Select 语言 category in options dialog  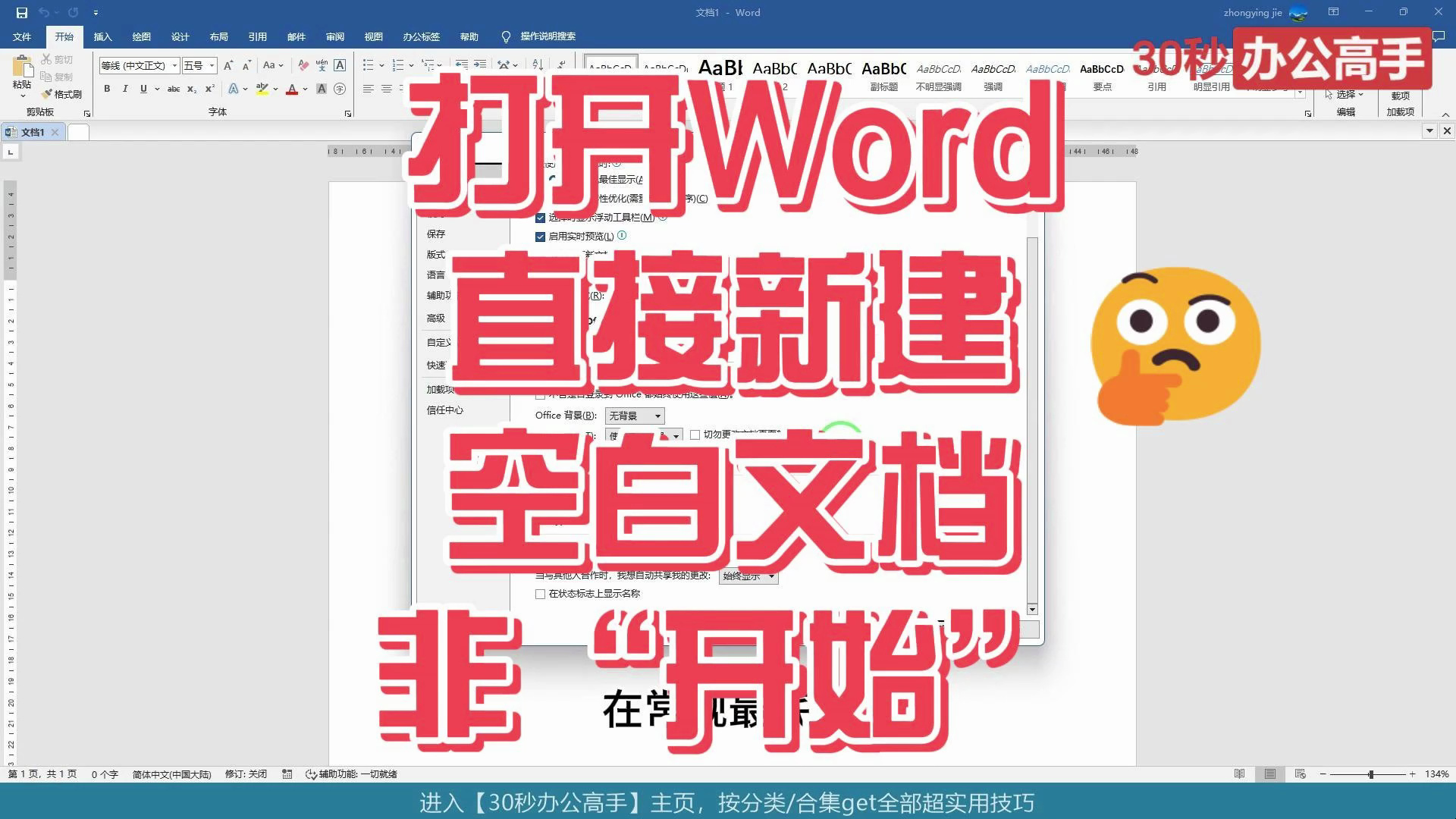click(x=435, y=275)
